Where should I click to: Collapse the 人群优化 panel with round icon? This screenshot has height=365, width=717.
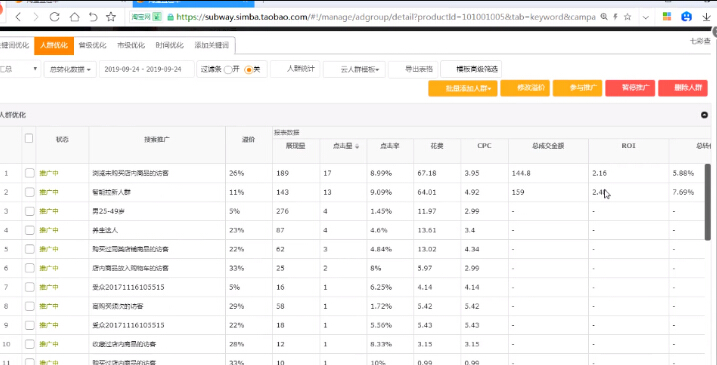click(704, 115)
